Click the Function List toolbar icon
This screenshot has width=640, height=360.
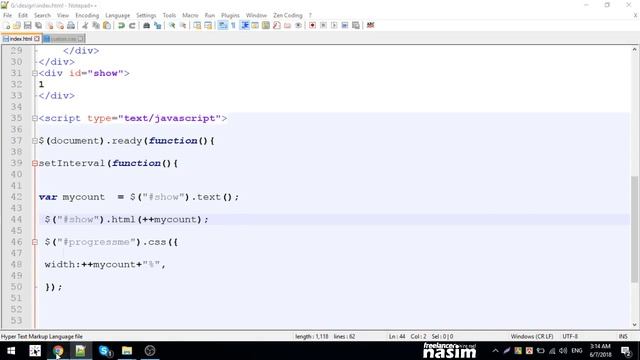pos(276,25)
